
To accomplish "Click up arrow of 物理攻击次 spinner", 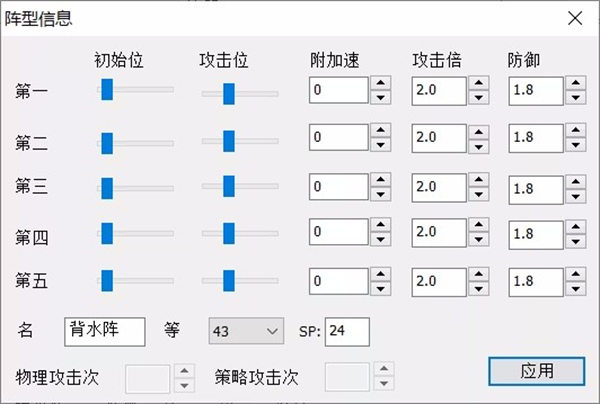I will point(184,371).
